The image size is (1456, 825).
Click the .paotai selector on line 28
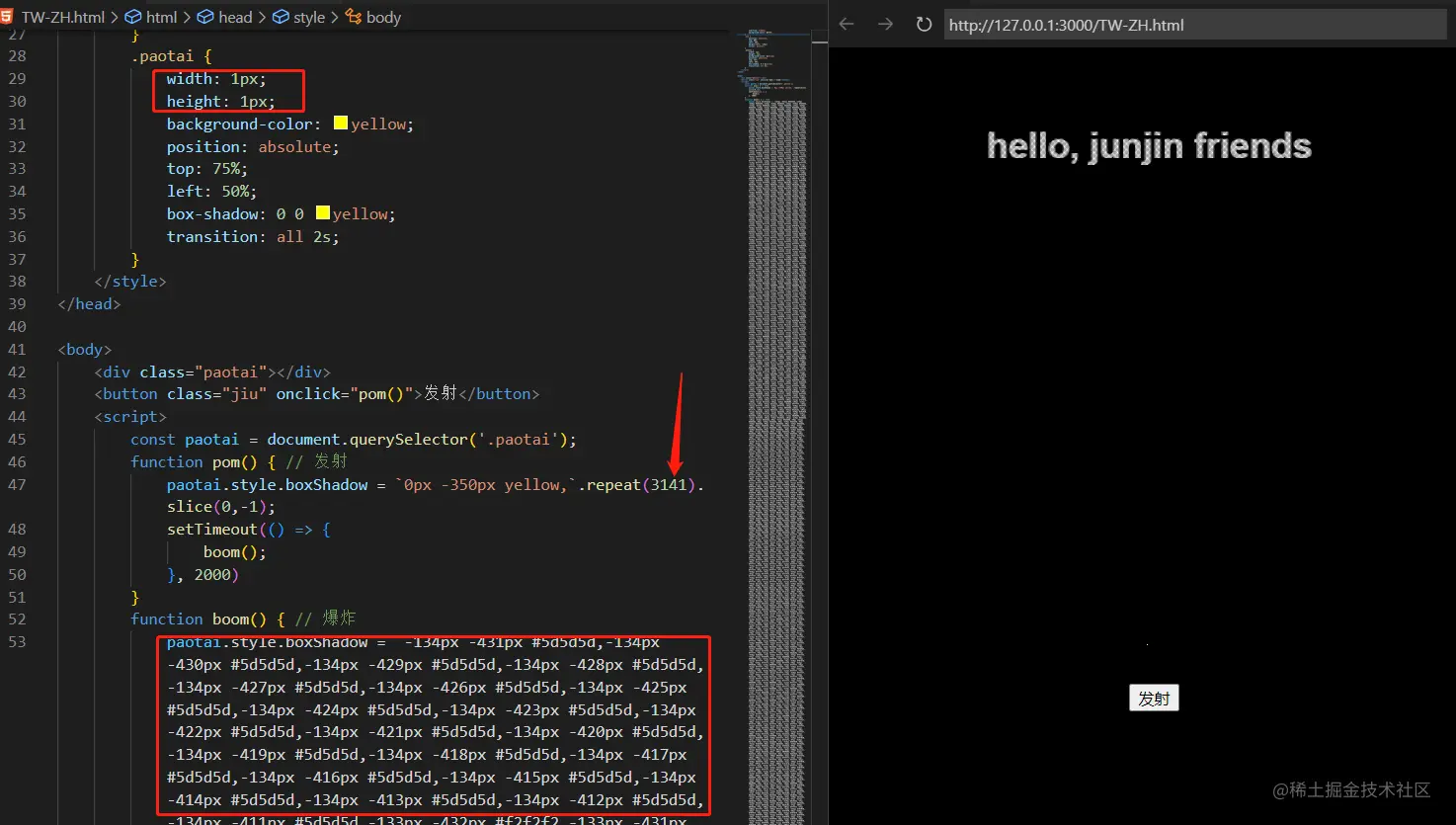[162, 56]
